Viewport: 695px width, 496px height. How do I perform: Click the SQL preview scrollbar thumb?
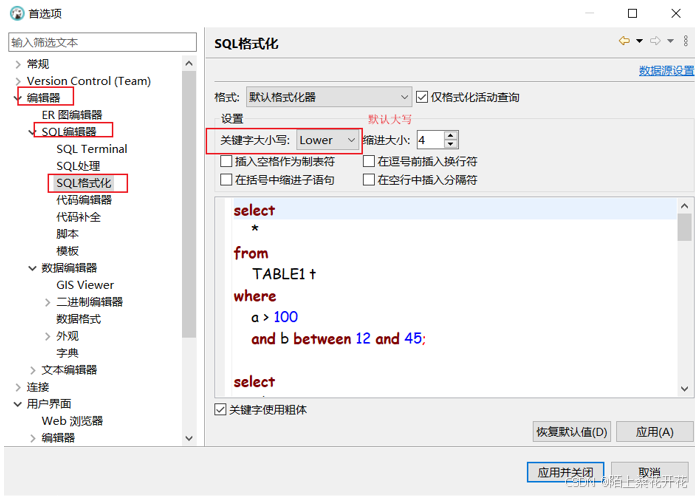point(684,227)
